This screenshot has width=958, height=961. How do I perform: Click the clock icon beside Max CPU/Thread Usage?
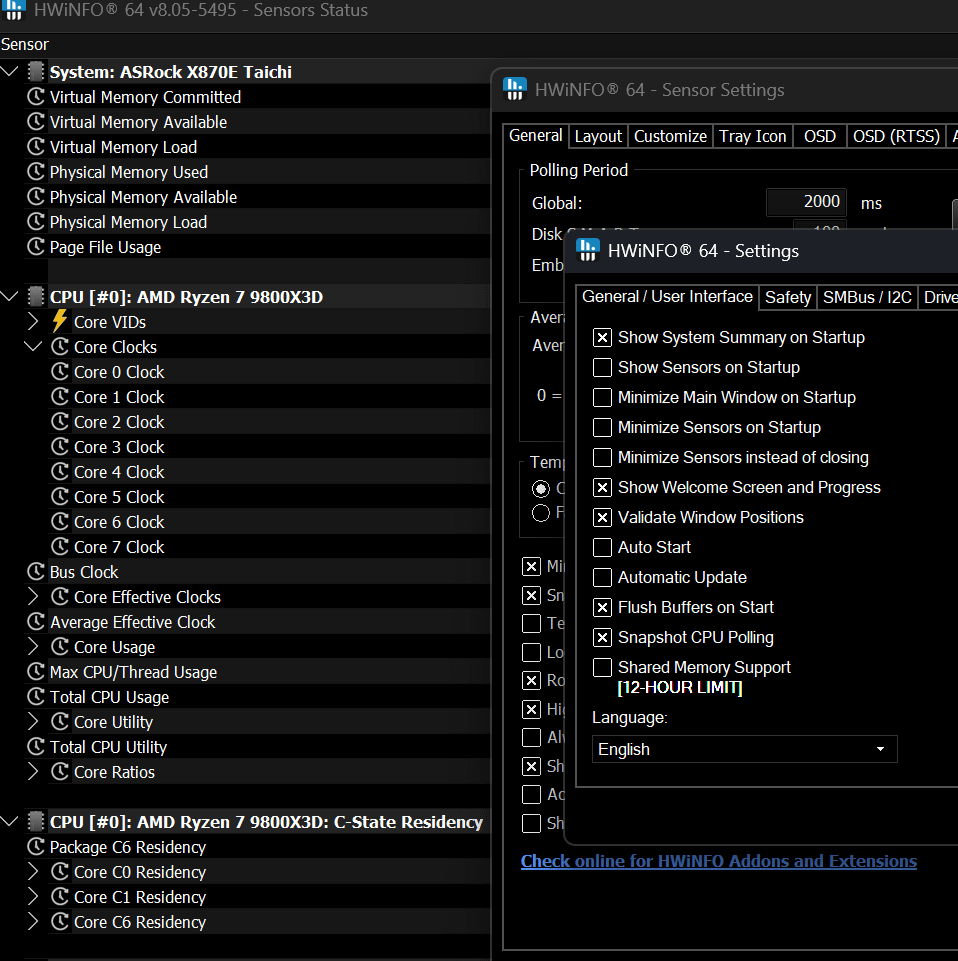click(36, 672)
